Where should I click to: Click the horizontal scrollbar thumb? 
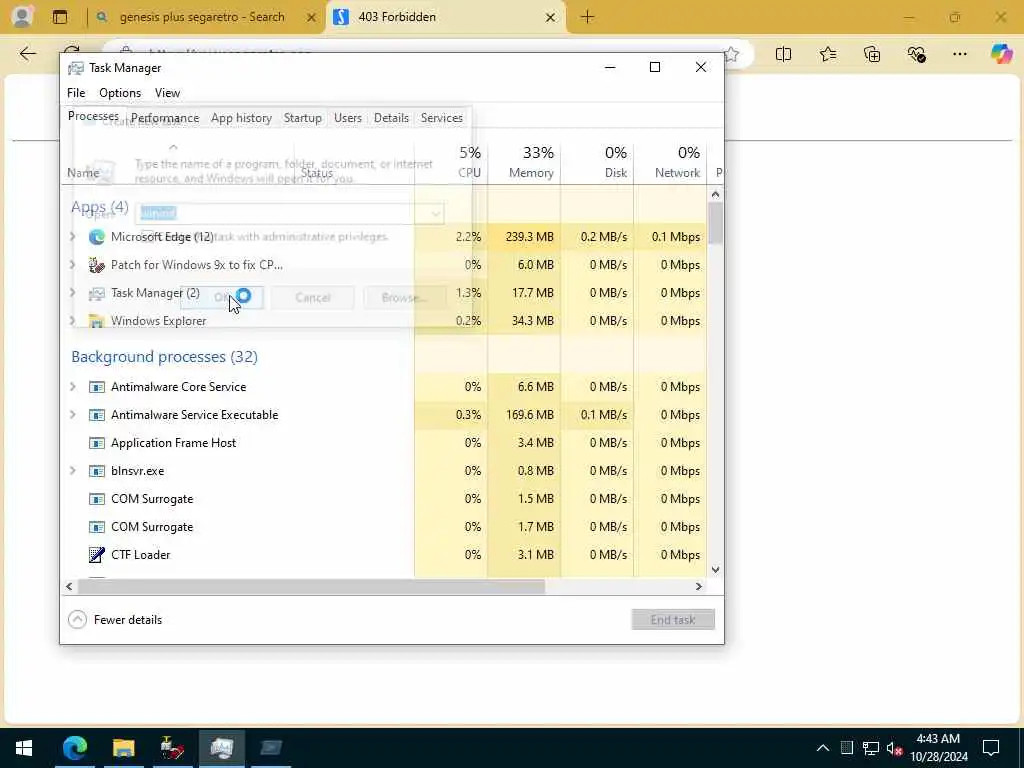[311, 586]
